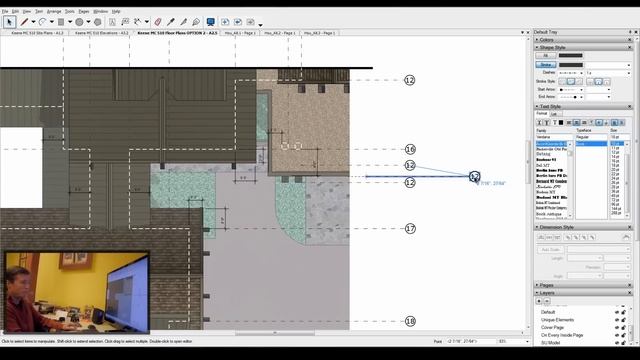Toggle Default layer visibility eye
This screenshot has width=640, height=360.
(x=617, y=312)
